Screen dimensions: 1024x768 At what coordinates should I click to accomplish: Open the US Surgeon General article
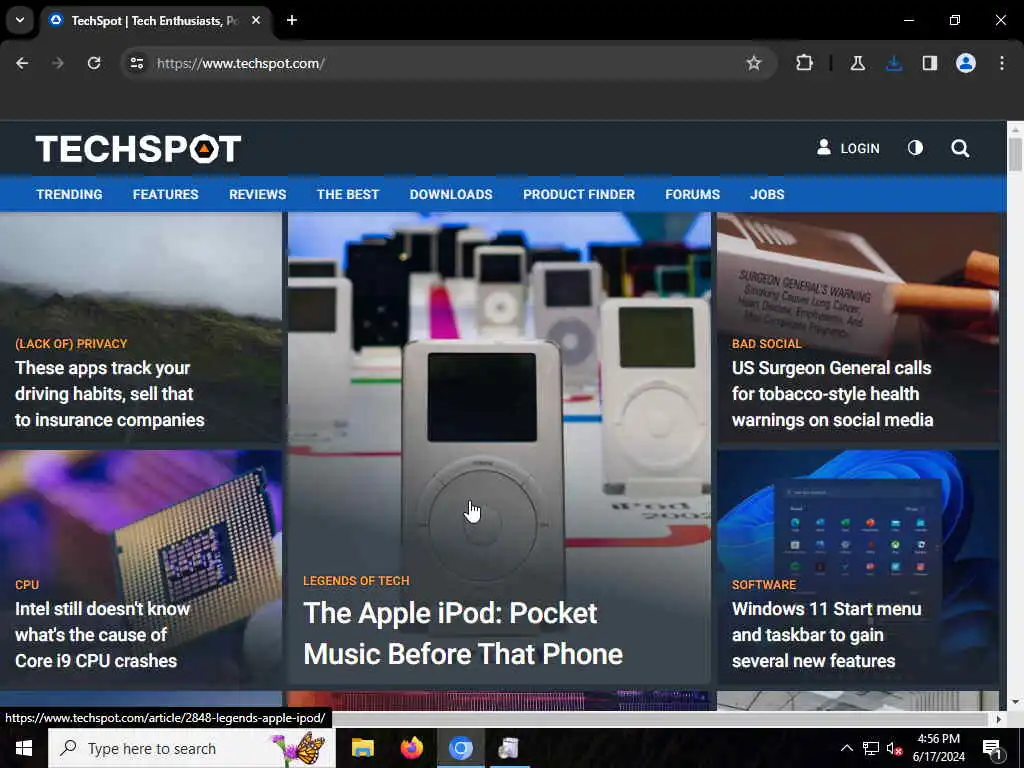pyautogui.click(x=832, y=394)
